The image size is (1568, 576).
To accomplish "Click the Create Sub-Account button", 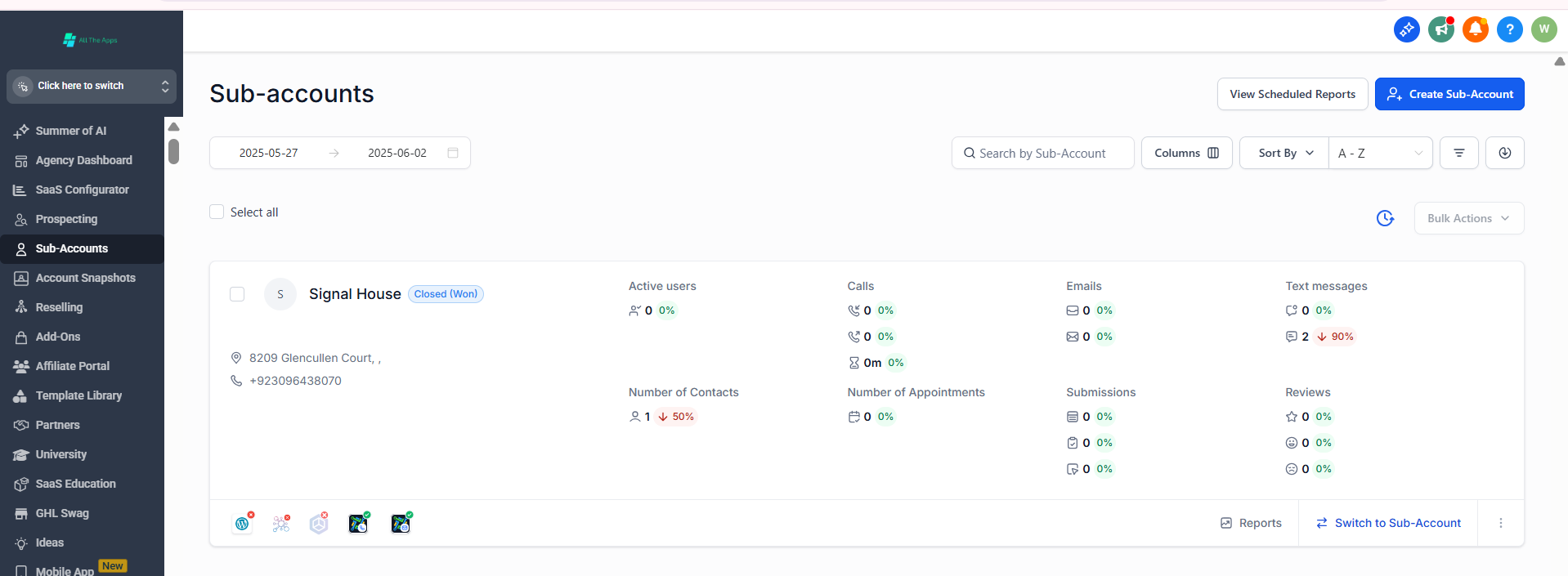I will pyautogui.click(x=1449, y=94).
